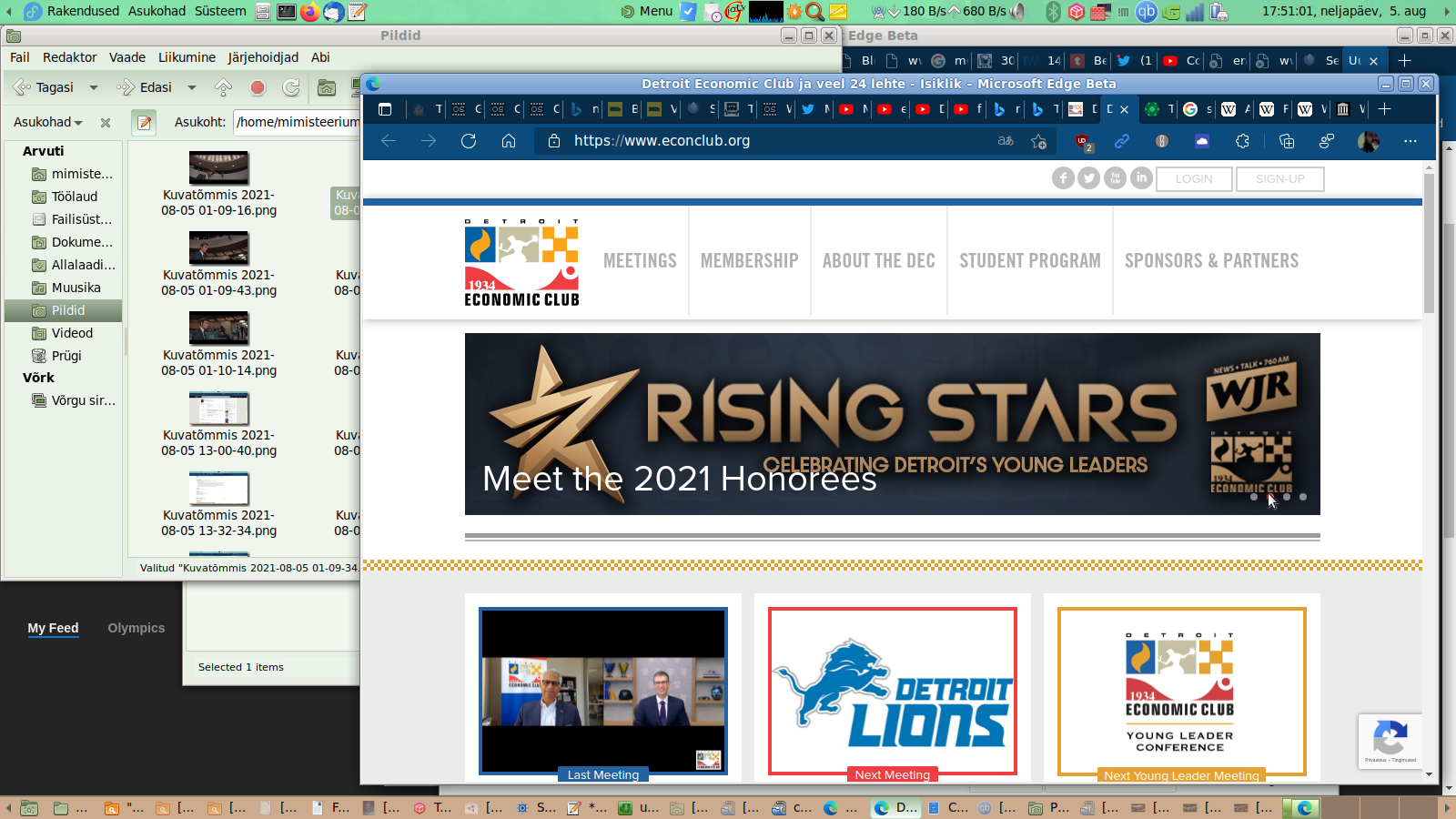This screenshot has height=819, width=1456.
Task: Click the Asukoht location path field
Action: coord(298,122)
